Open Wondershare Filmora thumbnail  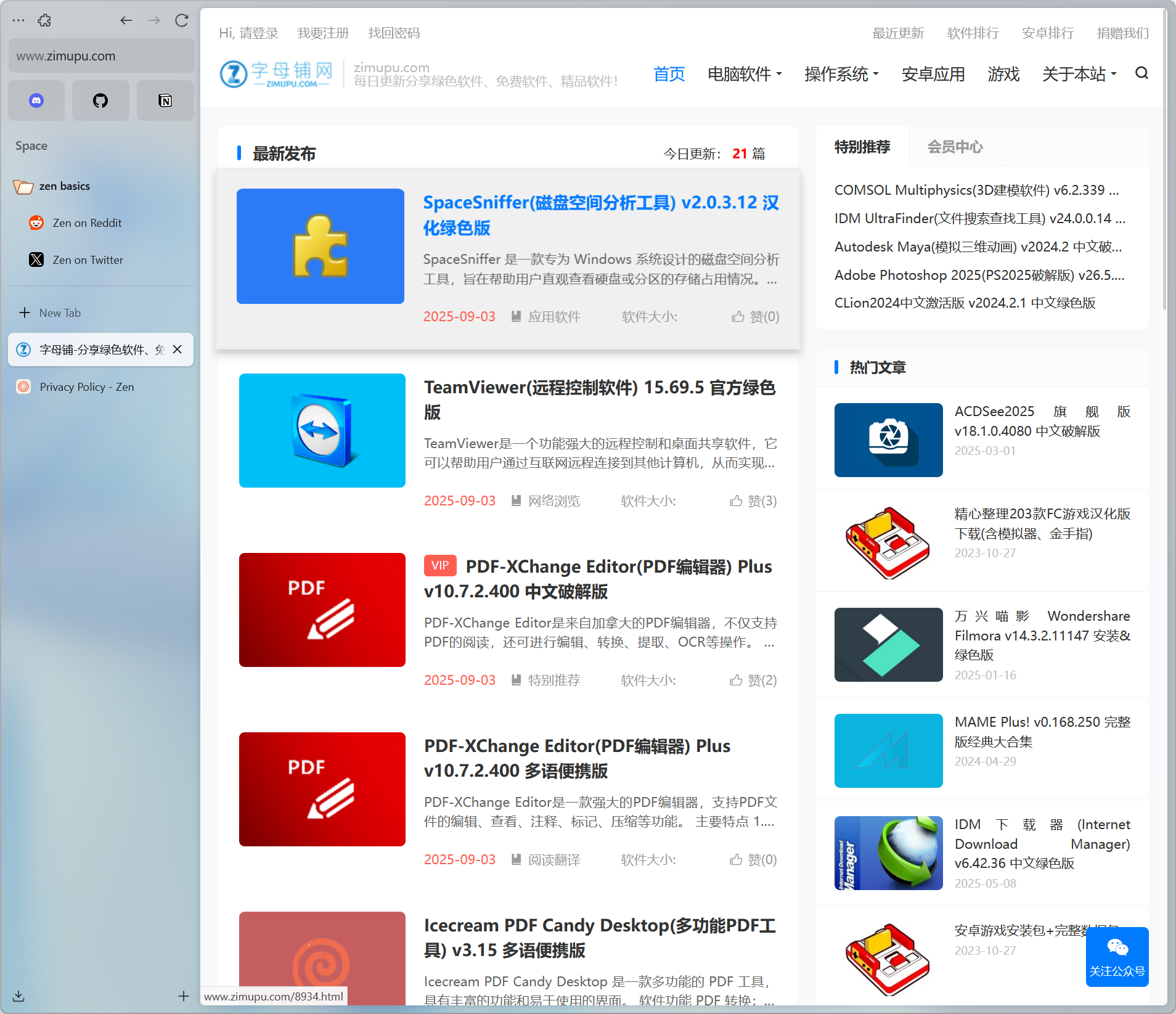tap(888, 644)
